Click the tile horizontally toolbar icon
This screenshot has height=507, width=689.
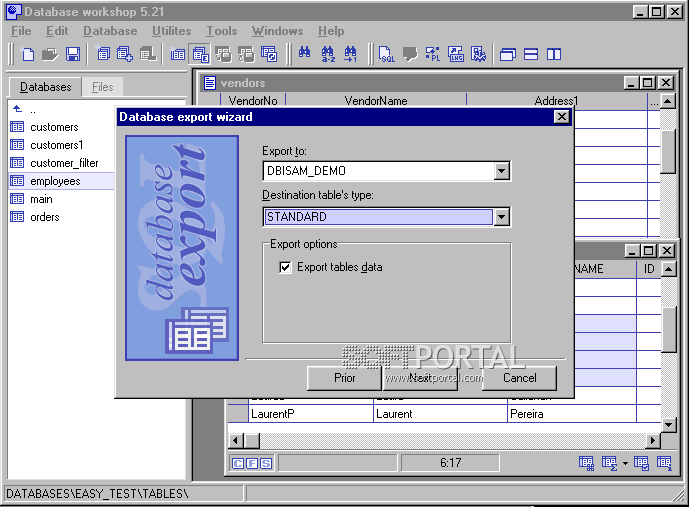[531, 54]
